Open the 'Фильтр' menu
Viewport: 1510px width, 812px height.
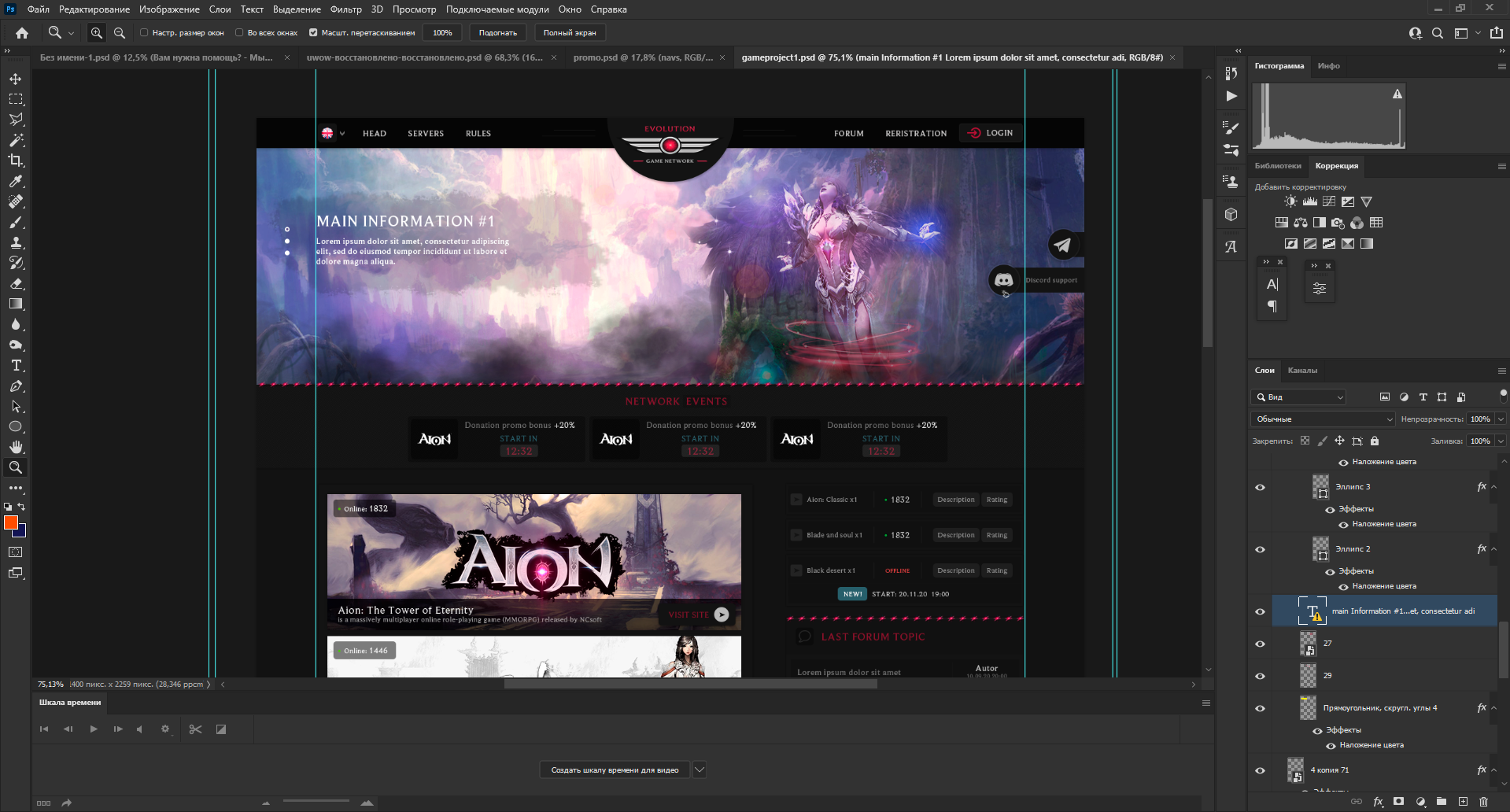(346, 9)
